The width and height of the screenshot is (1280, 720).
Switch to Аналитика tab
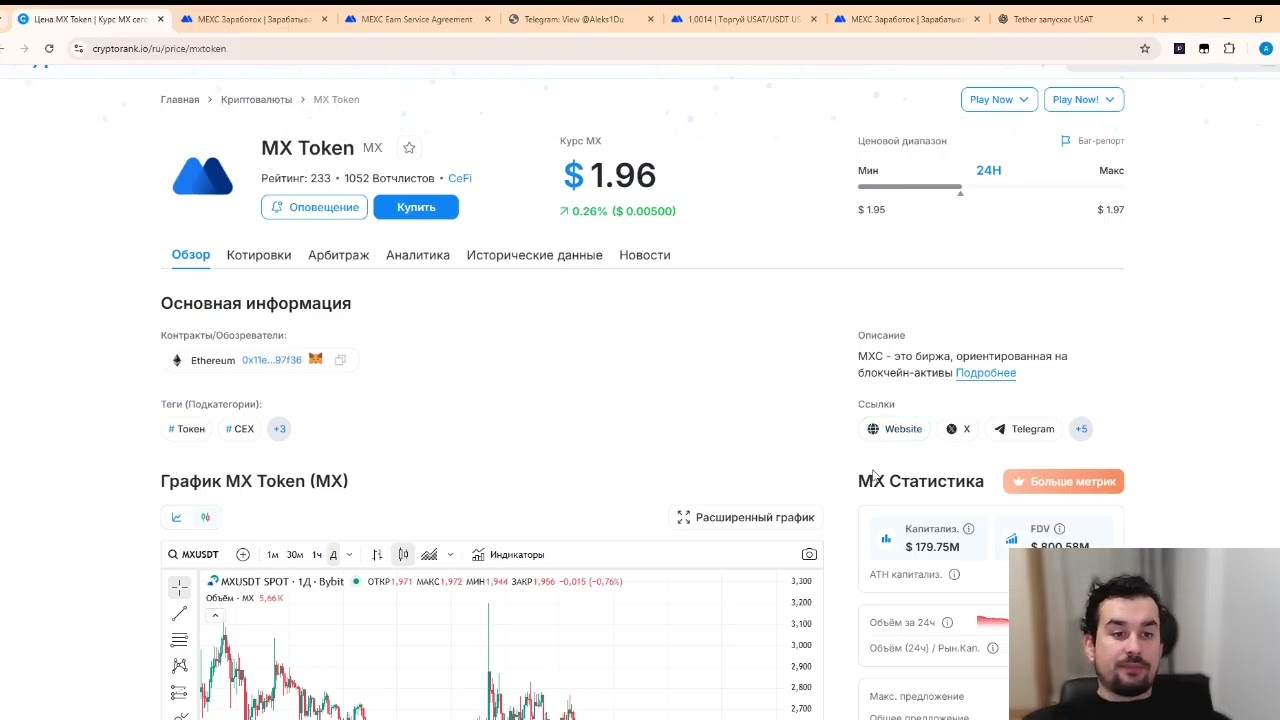click(418, 255)
